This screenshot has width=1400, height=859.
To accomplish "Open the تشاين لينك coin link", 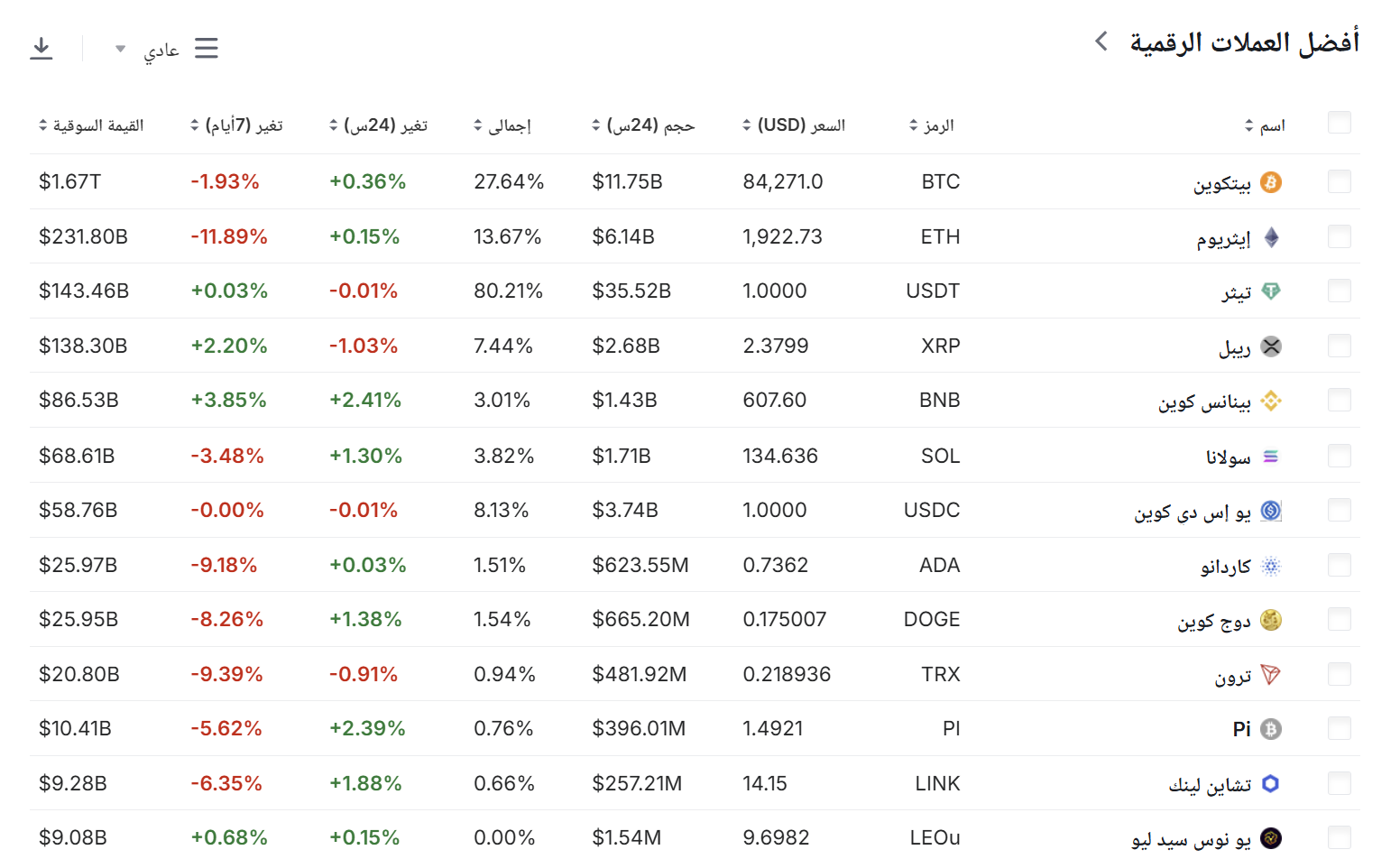I will [1211, 786].
